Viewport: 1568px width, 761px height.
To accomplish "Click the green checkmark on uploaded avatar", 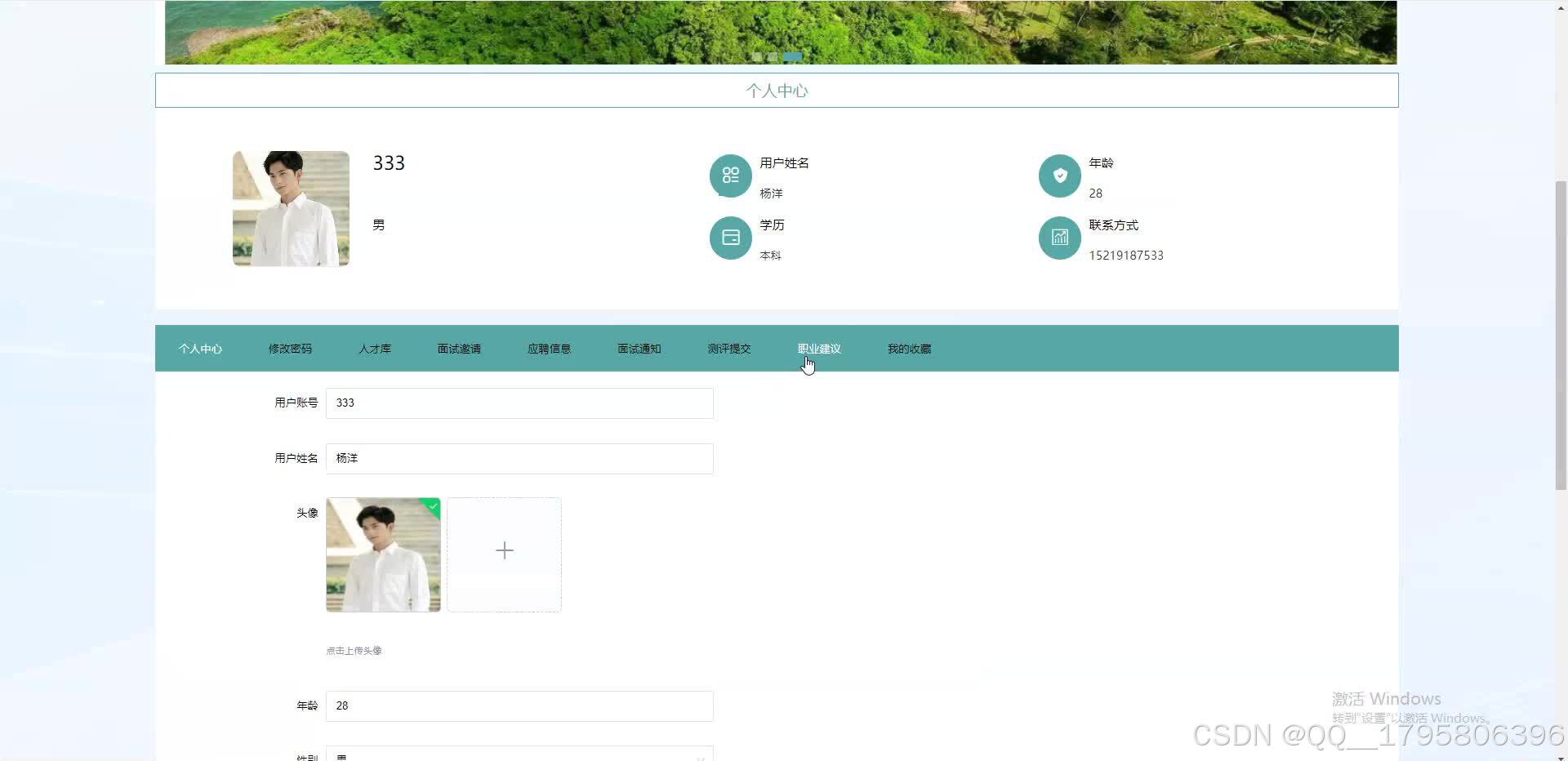I will tap(434, 505).
